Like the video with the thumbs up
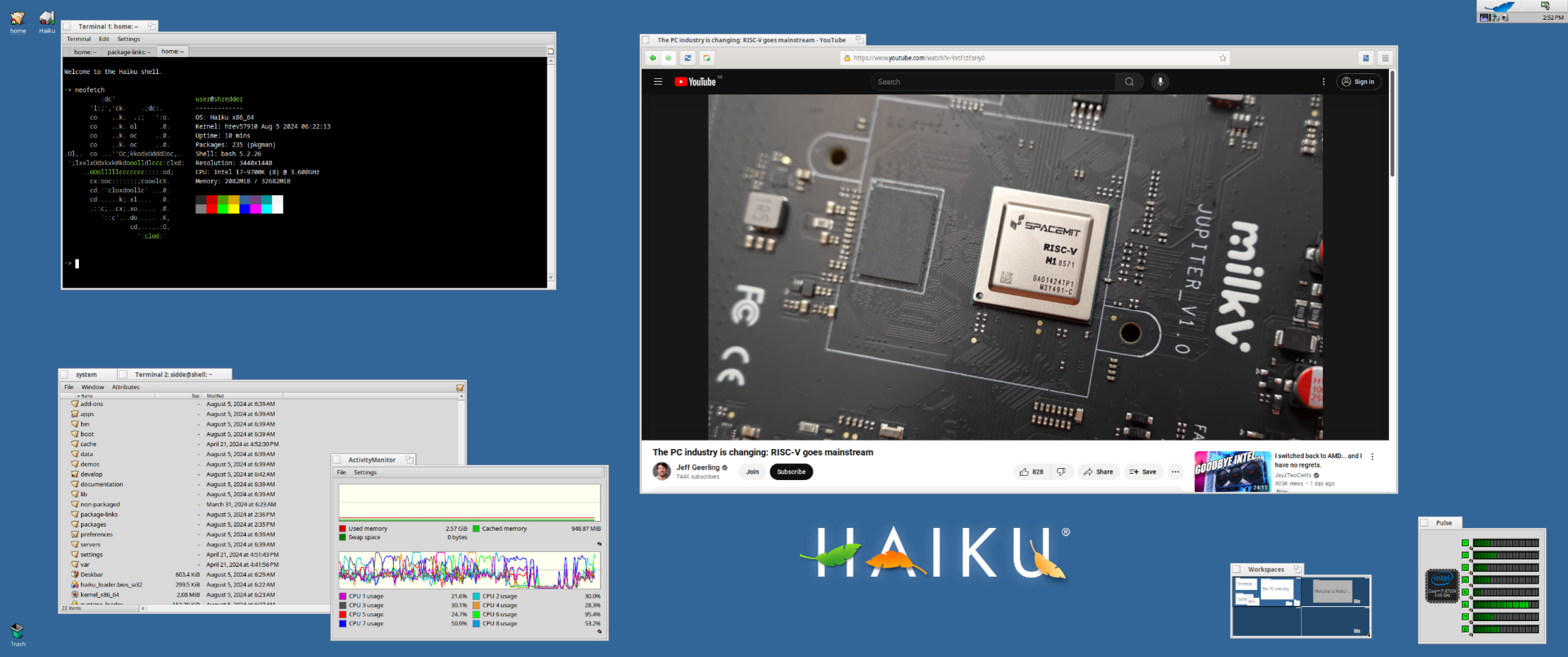 point(1031,472)
